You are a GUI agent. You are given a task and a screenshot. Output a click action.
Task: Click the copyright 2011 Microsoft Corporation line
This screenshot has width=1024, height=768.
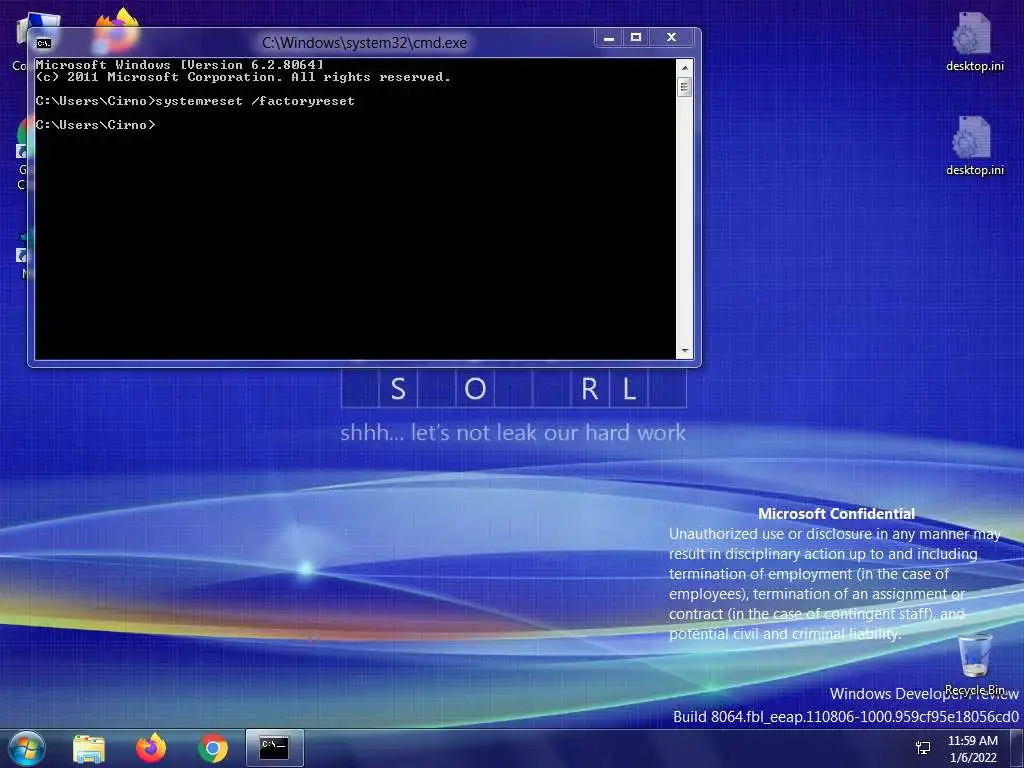[243, 77]
